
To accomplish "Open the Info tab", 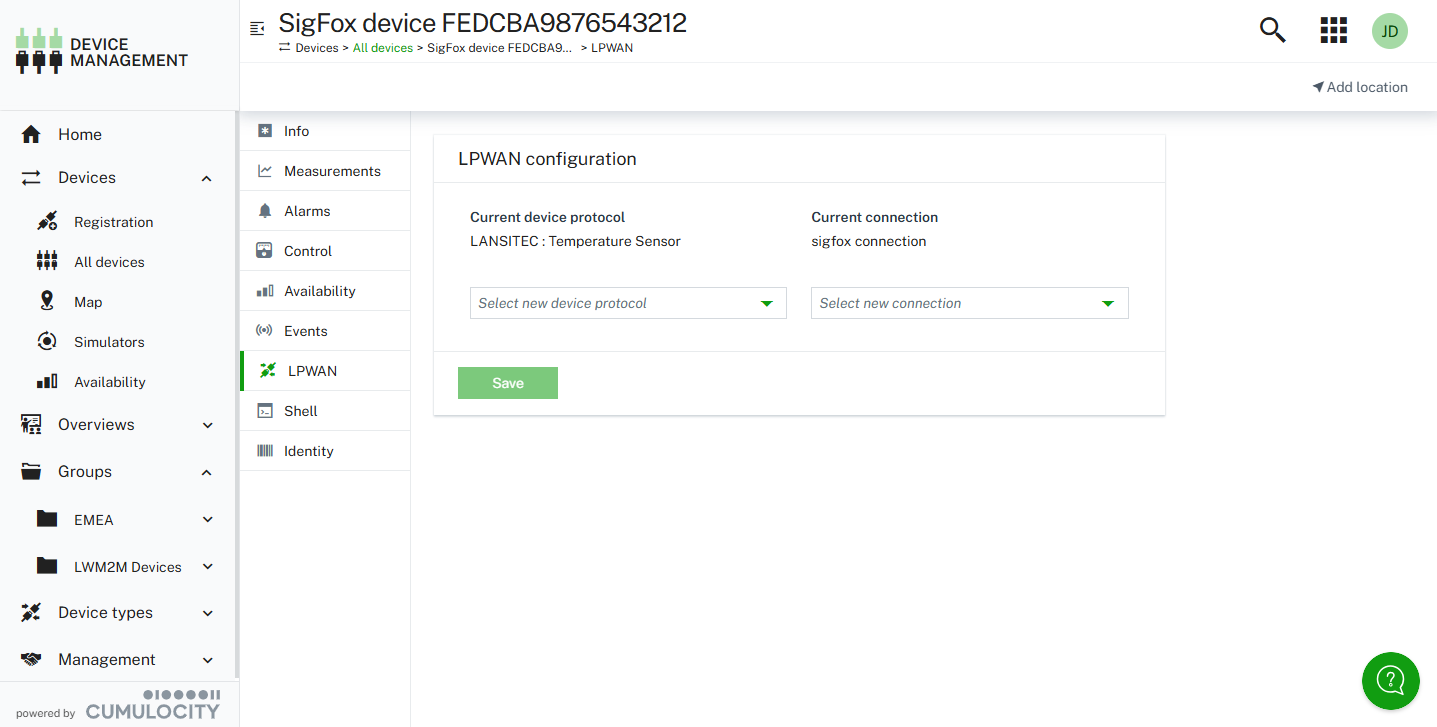I will pyautogui.click(x=295, y=130).
